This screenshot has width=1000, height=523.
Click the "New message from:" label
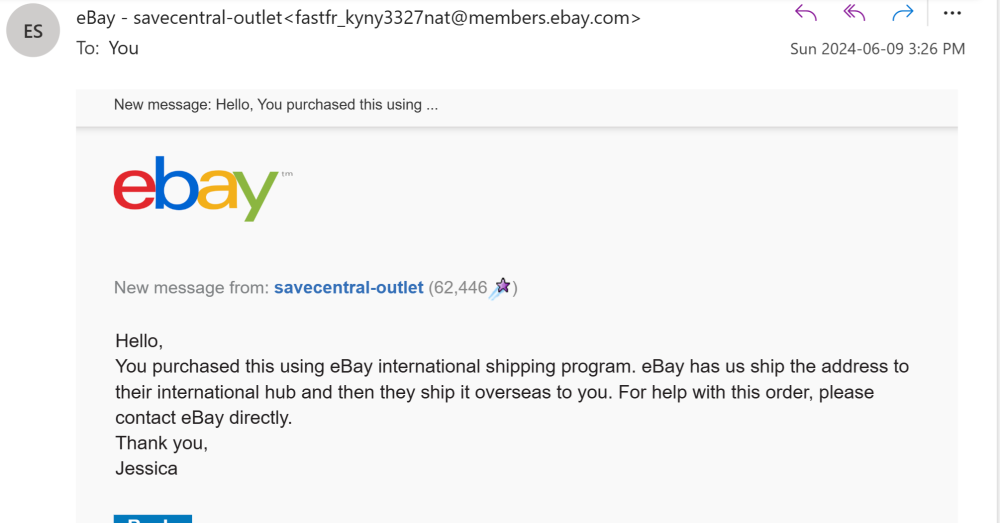coord(191,288)
